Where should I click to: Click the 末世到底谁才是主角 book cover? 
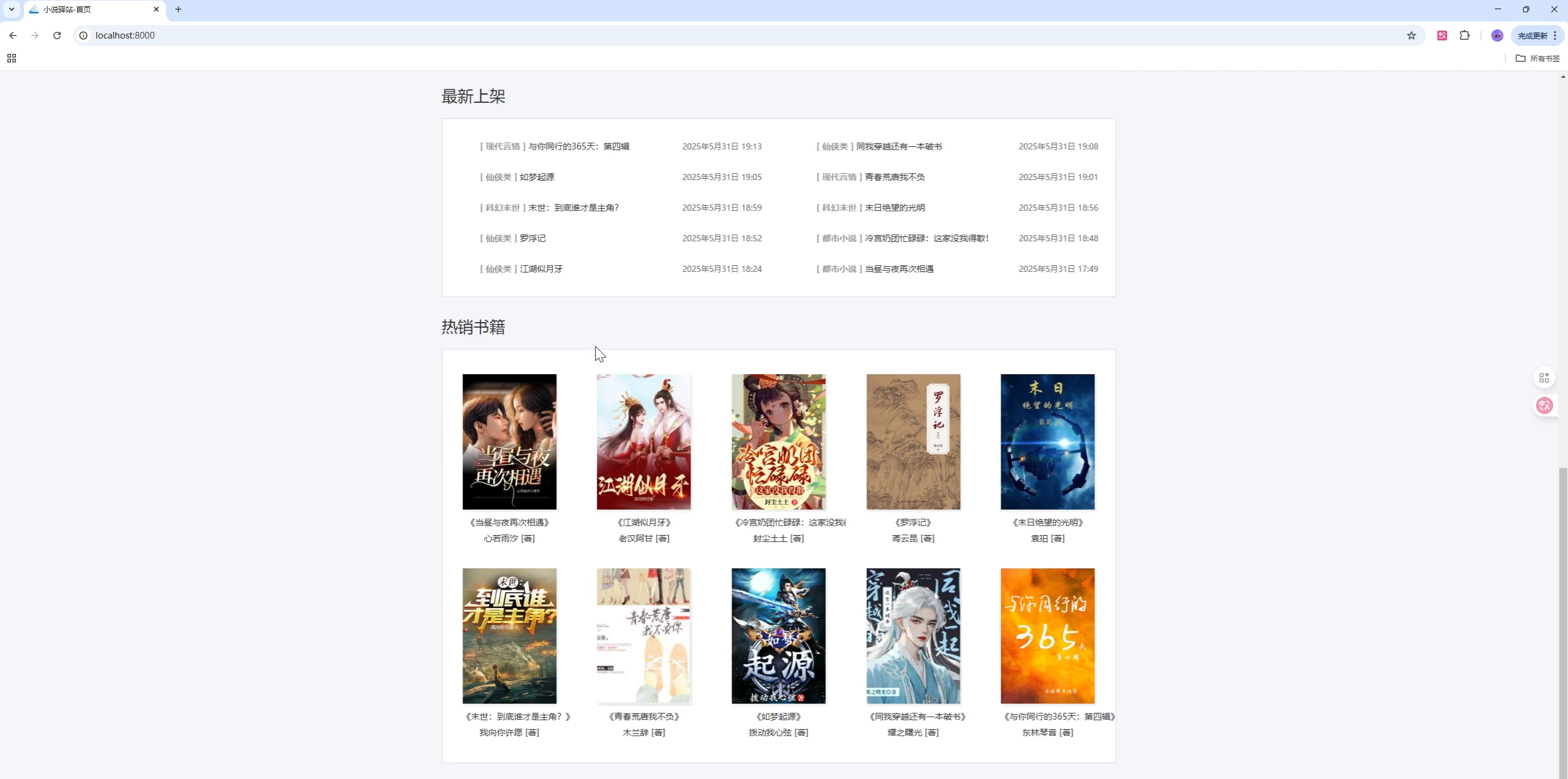(x=509, y=636)
